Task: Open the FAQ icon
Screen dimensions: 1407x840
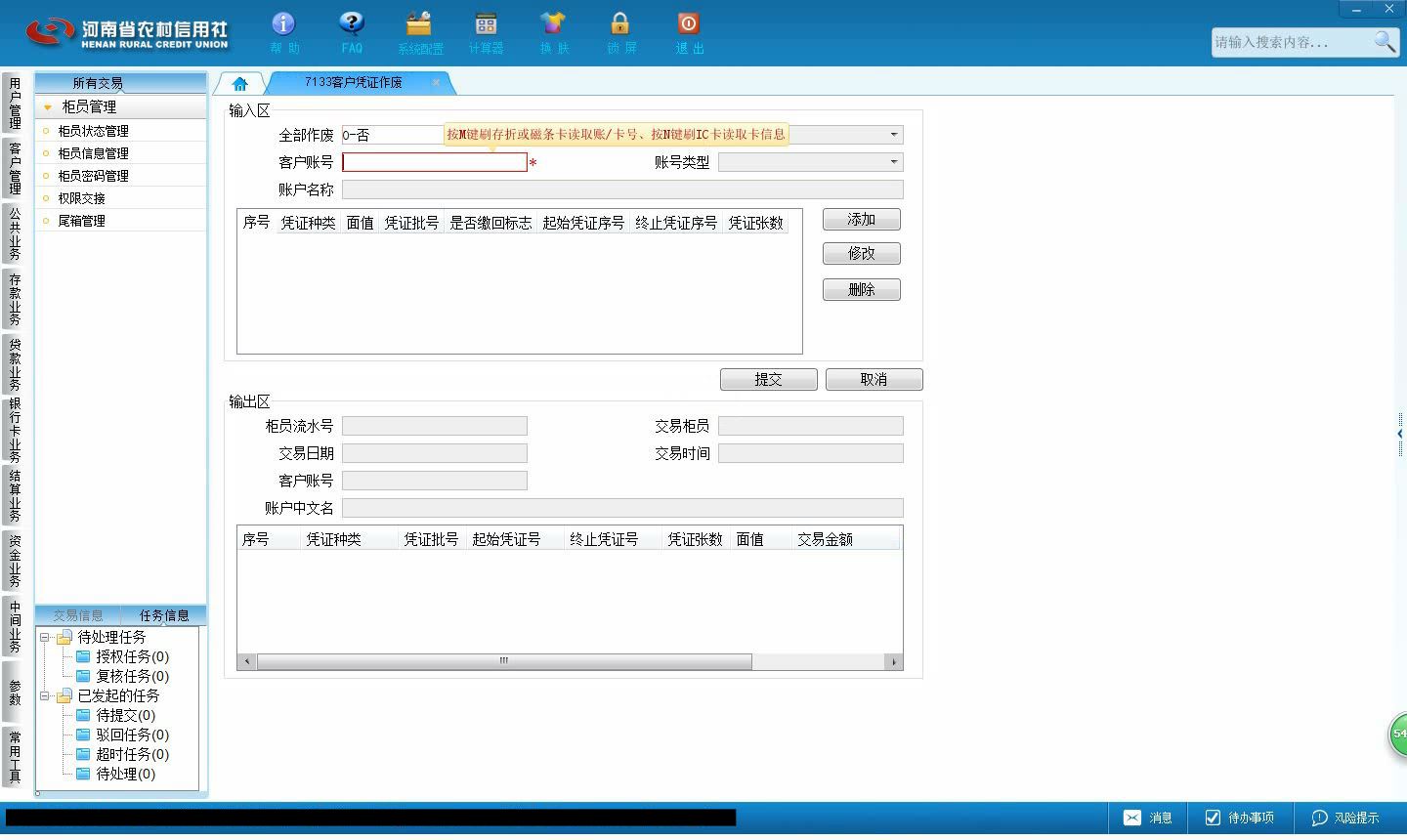Action: [x=352, y=32]
